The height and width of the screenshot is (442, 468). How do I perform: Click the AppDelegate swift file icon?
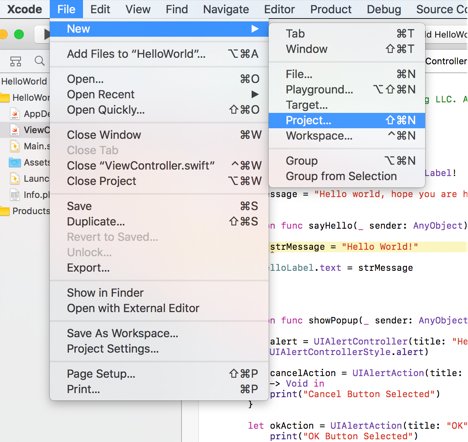tap(15, 114)
